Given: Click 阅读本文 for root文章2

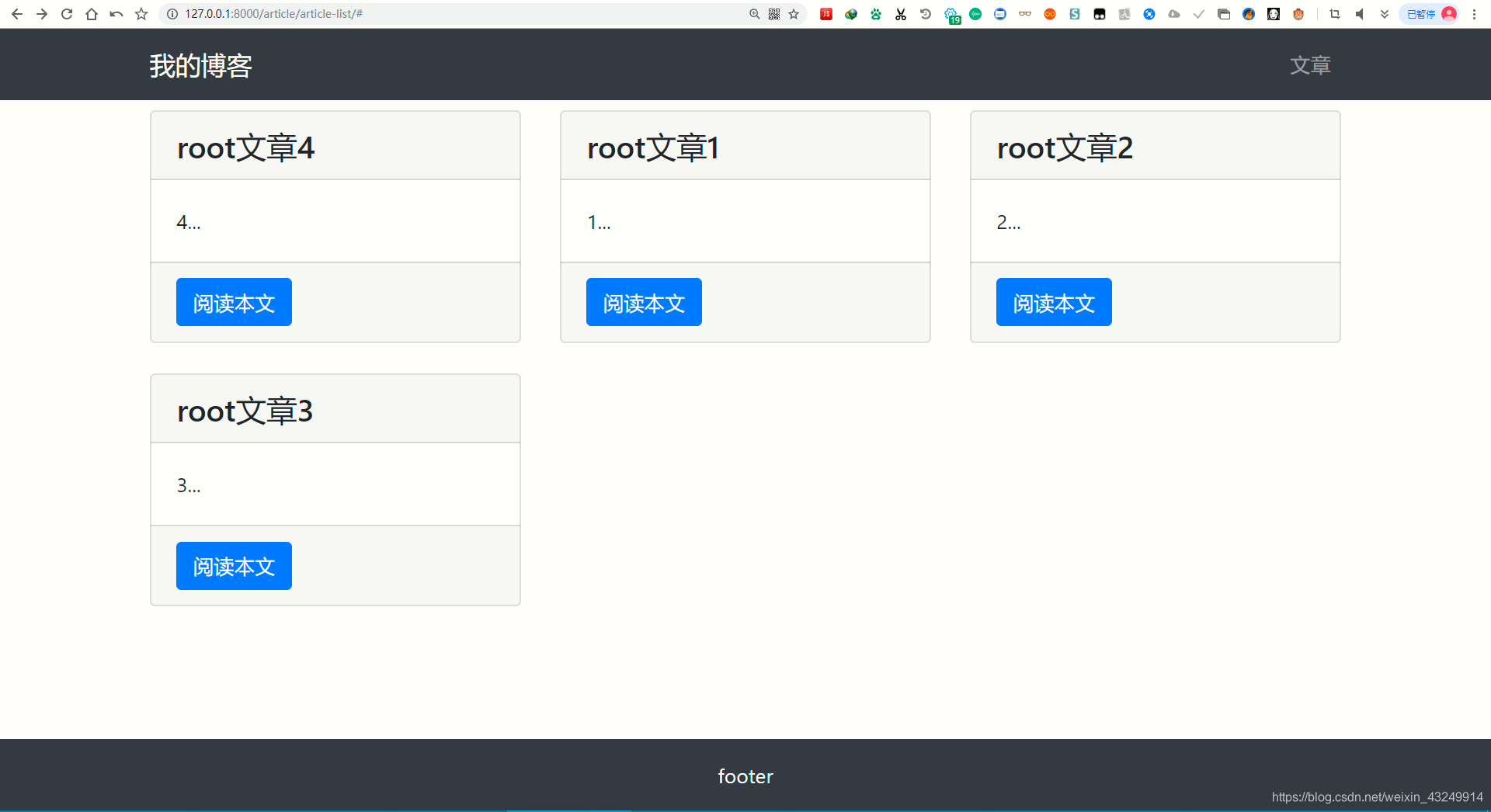Looking at the screenshot, I should 1054,302.
